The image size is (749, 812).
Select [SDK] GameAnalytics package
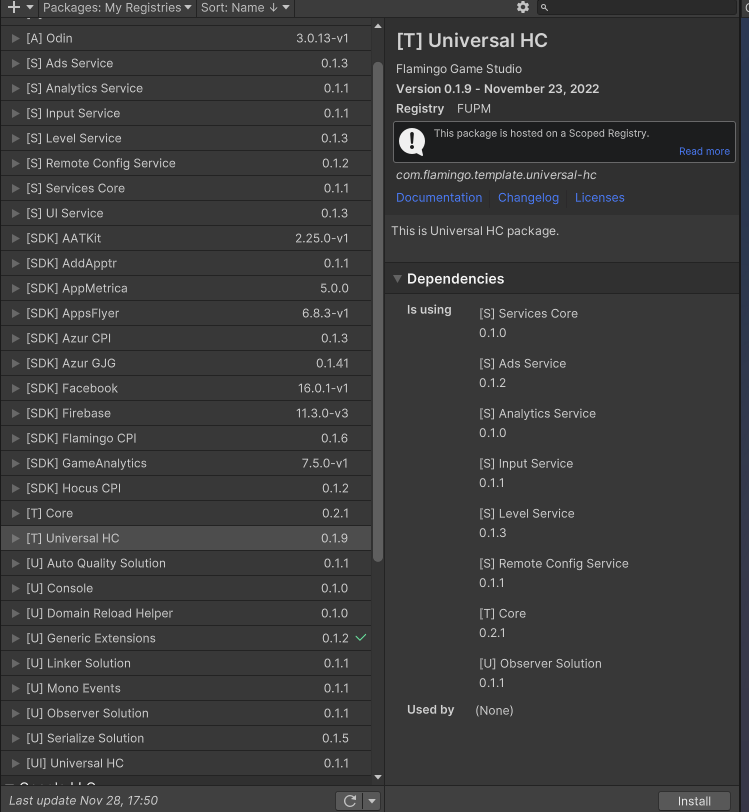pos(186,463)
